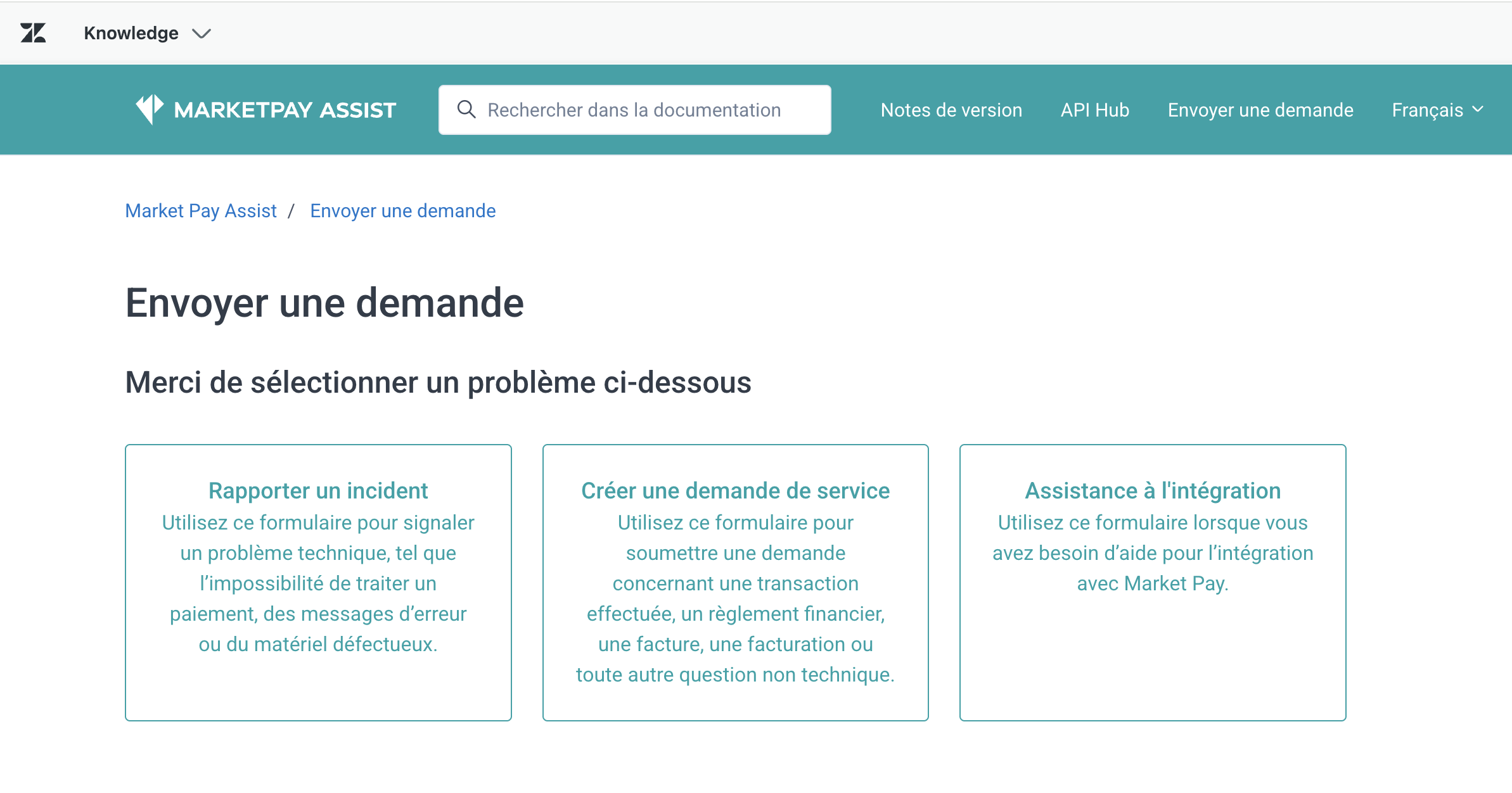Click Envoyer une demande in header navigation

[x=1260, y=110]
